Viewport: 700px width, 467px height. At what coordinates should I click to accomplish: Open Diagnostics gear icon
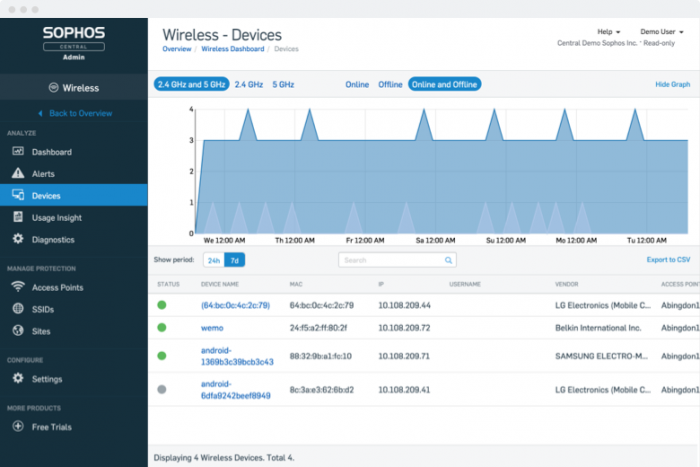(x=17, y=239)
